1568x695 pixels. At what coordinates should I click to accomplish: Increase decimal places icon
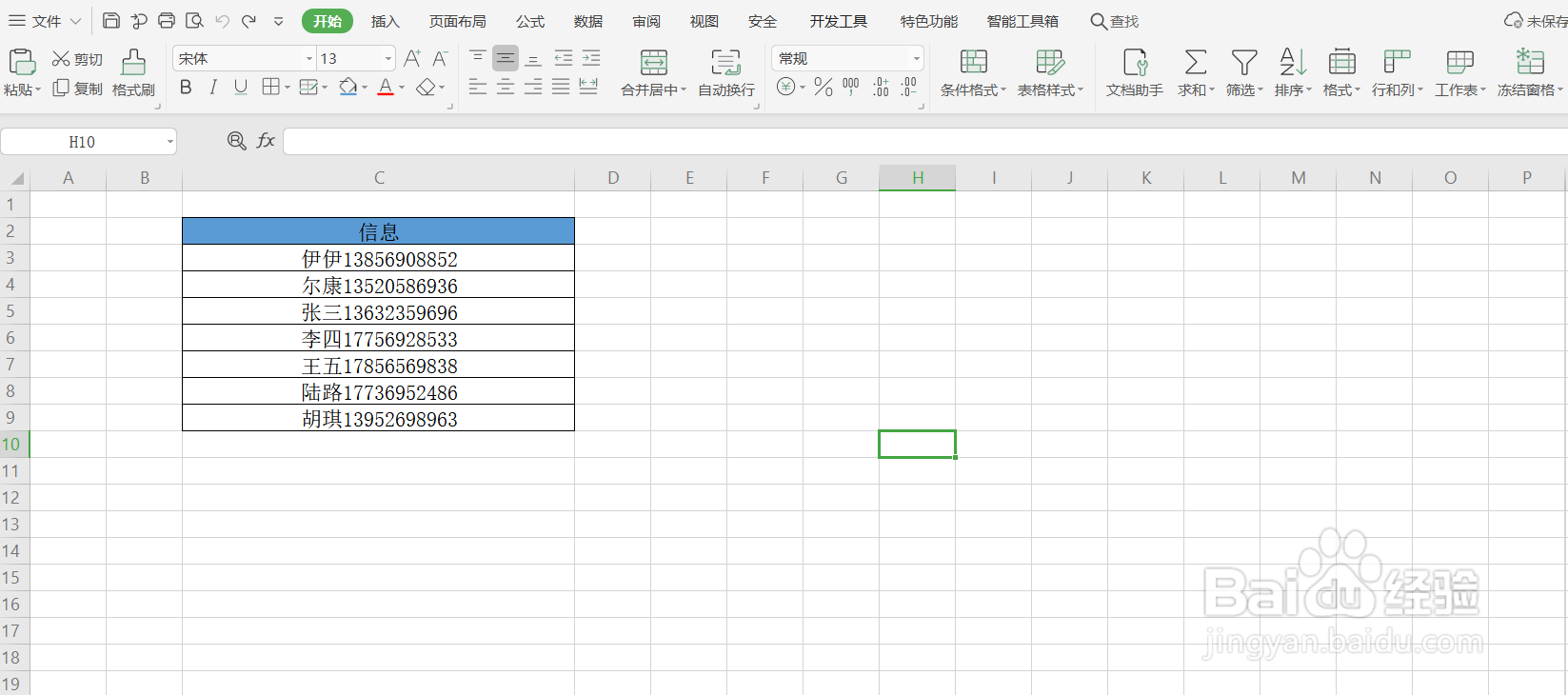[x=881, y=88]
